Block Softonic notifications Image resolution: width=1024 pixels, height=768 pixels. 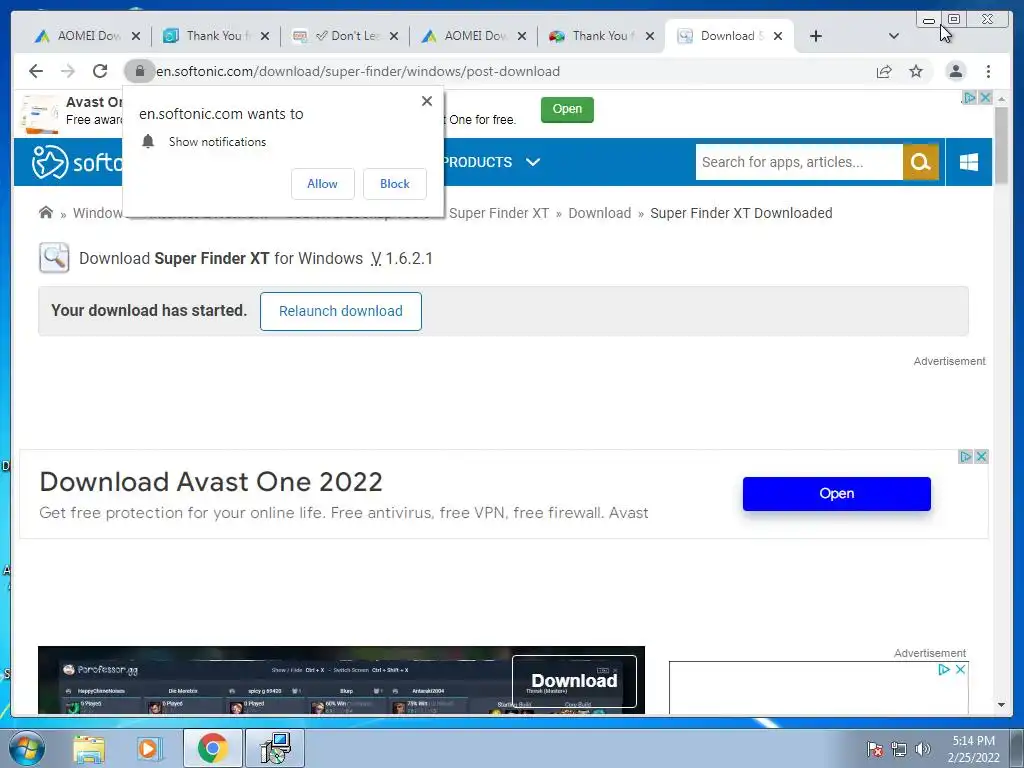pyautogui.click(x=395, y=184)
